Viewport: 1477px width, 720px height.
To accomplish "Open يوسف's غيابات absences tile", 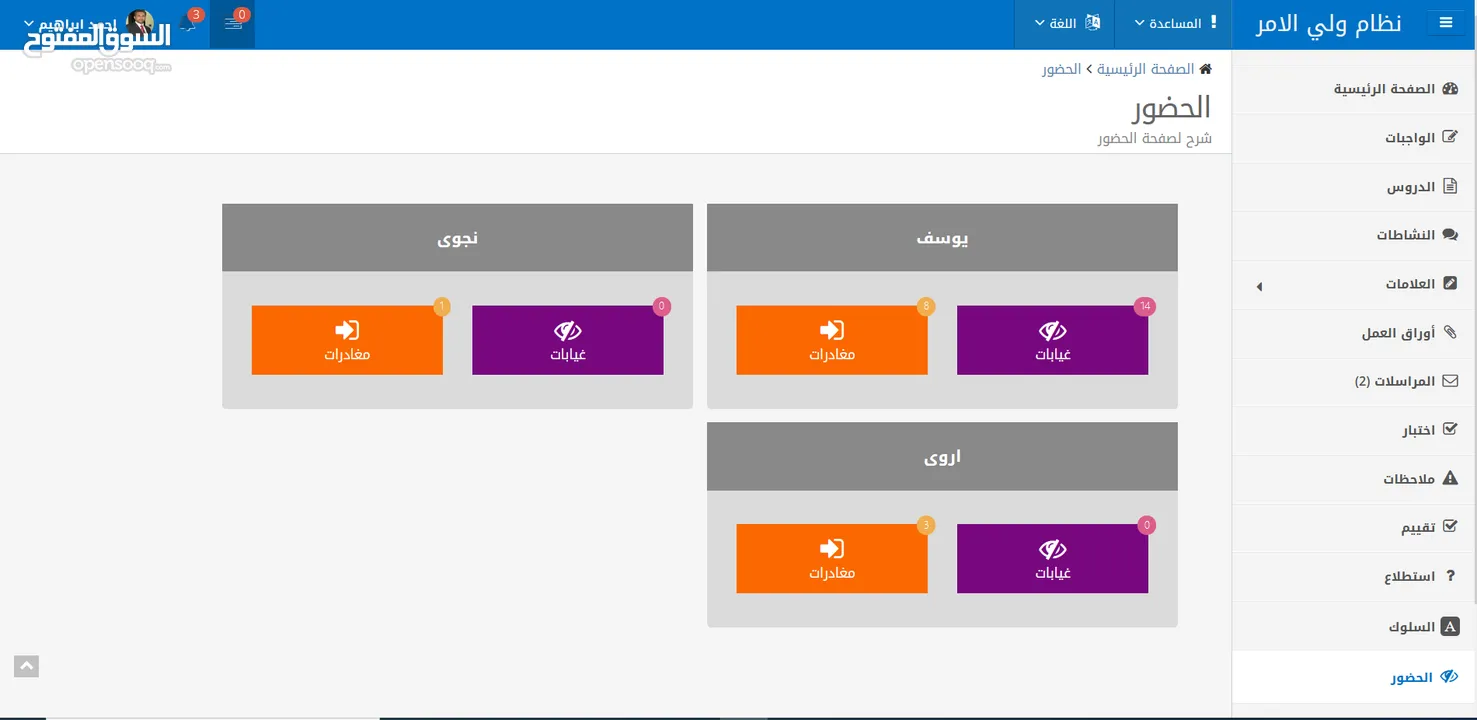I will (1052, 340).
